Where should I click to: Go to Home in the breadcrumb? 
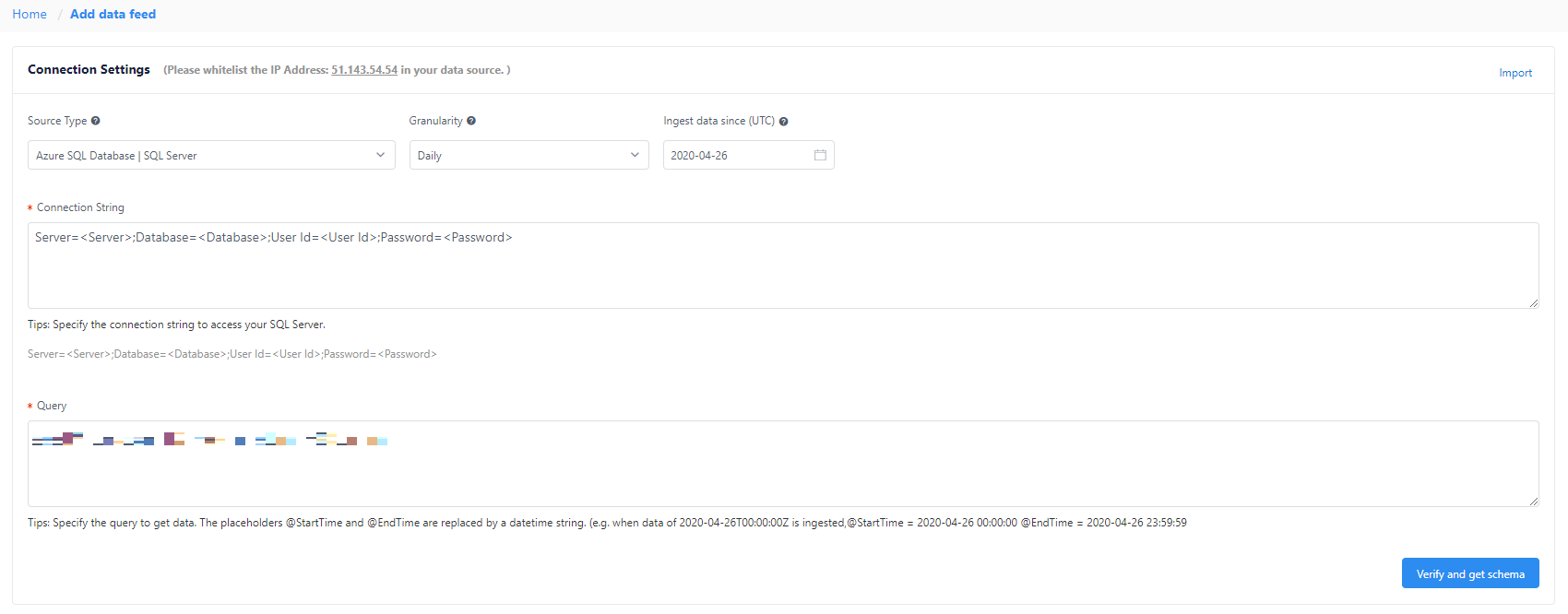click(x=30, y=14)
